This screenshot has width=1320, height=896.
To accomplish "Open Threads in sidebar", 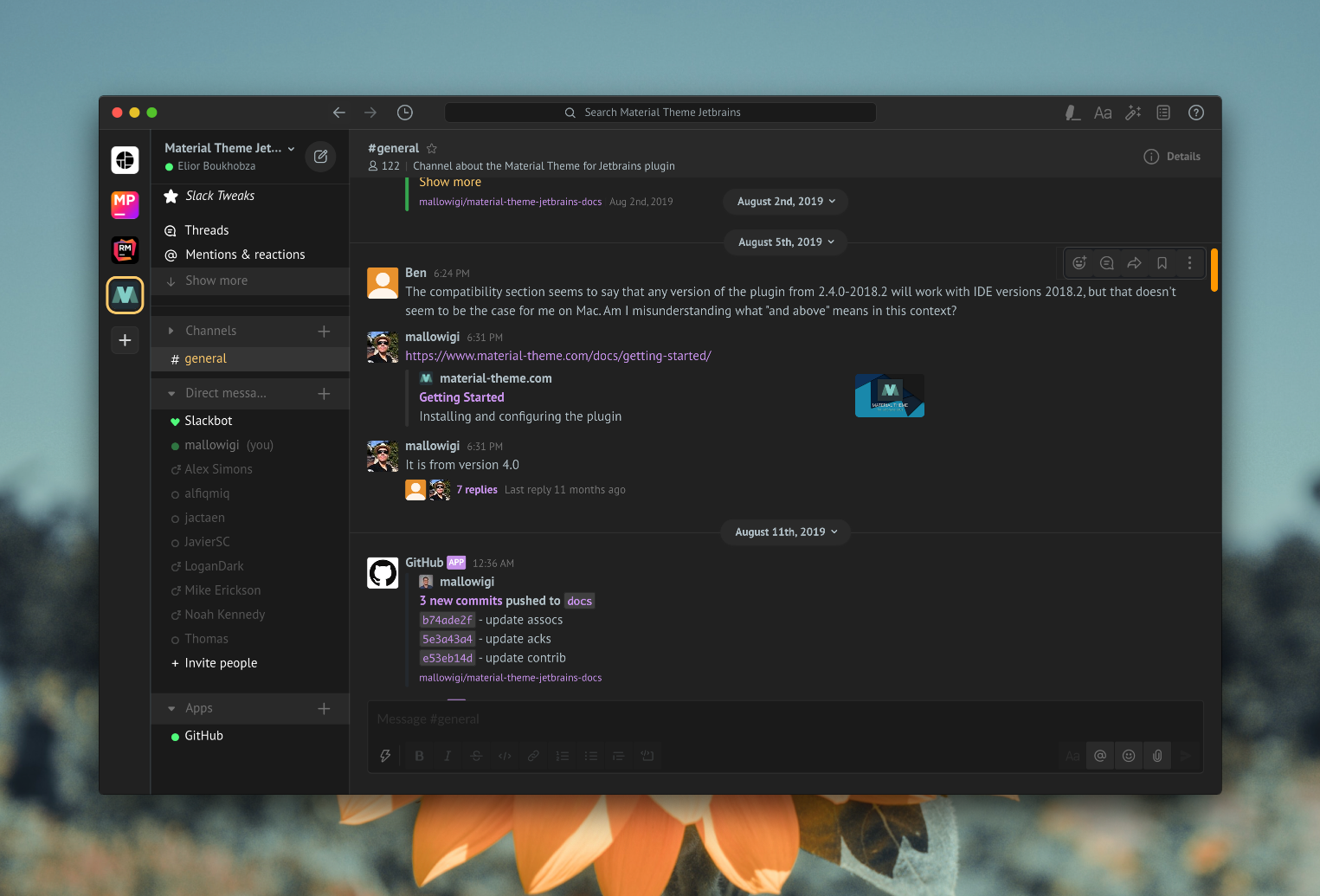I will point(250,230).
